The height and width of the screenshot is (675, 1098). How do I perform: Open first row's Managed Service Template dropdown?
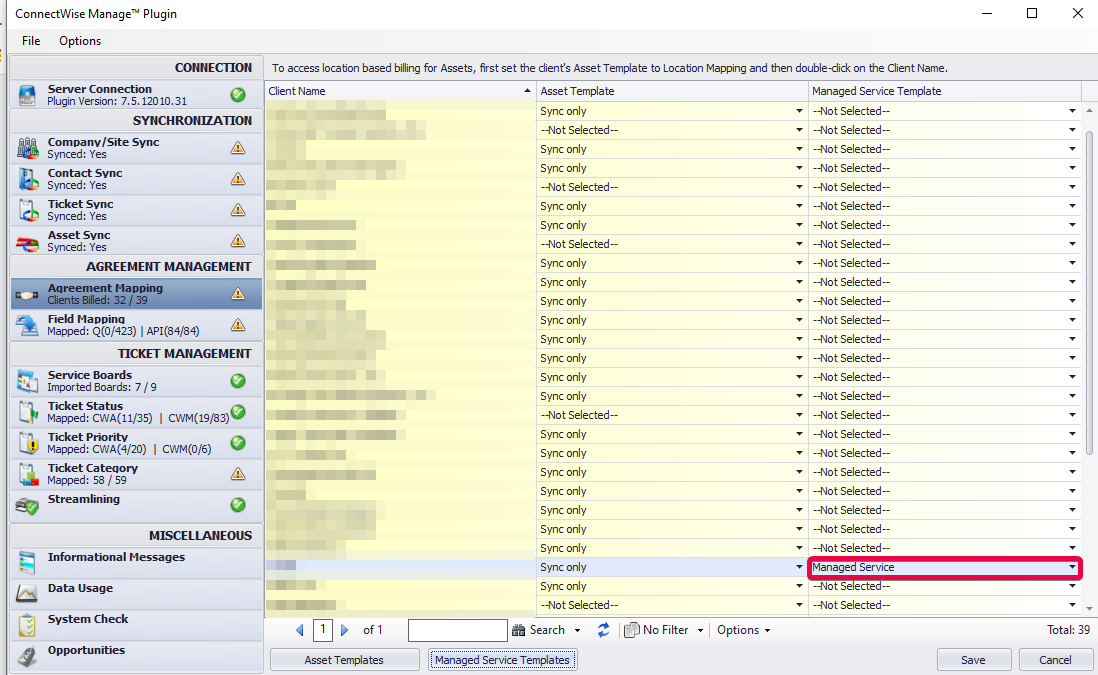pyautogui.click(x=1072, y=111)
